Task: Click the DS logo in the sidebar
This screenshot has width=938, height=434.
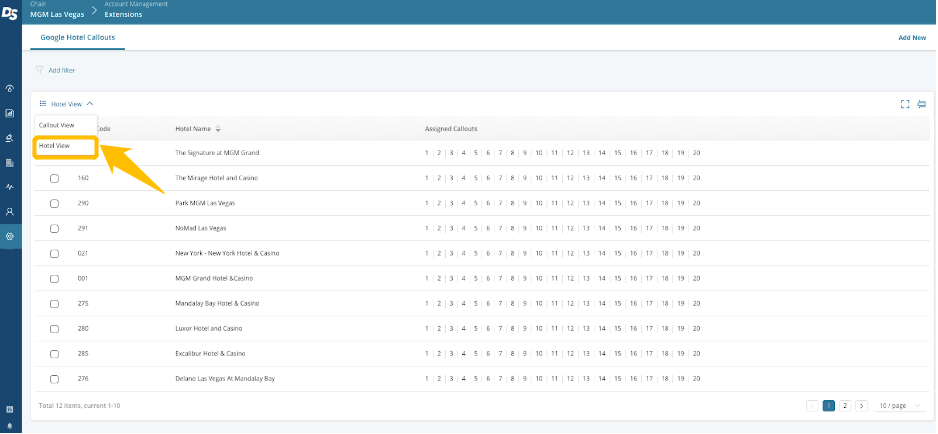Action: coord(10,13)
